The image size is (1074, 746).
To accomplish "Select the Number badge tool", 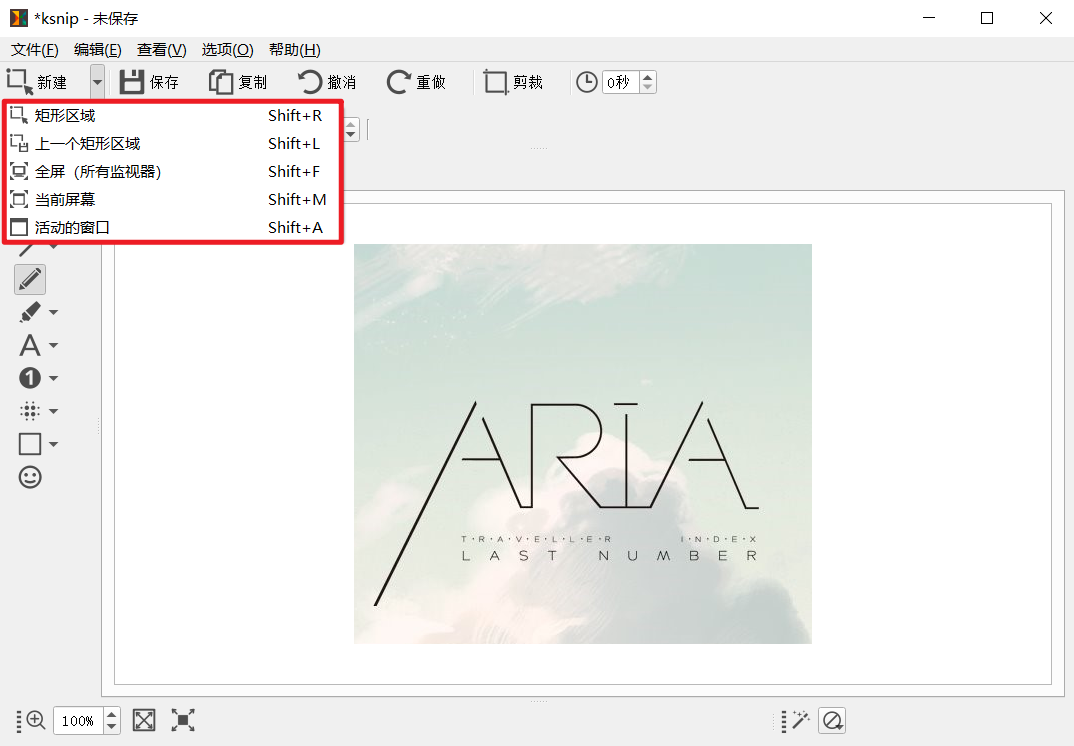I will coord(30,378).
